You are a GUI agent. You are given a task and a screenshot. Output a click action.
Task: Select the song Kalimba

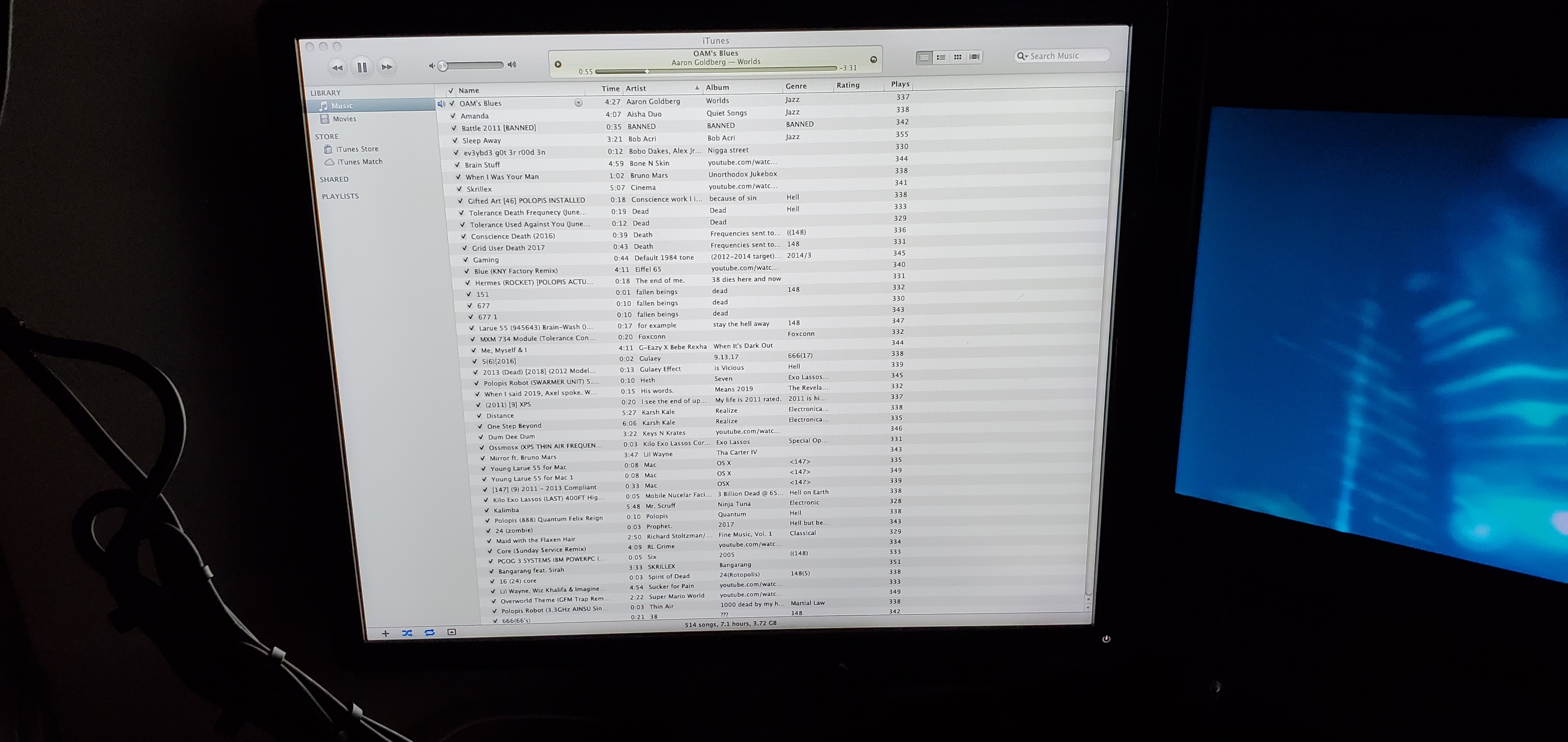click(506, 510)
